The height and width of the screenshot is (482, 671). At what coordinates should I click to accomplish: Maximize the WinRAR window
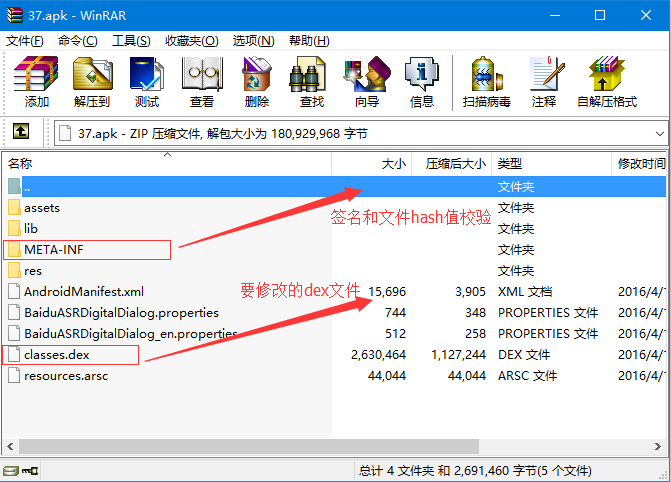point(600,15)
